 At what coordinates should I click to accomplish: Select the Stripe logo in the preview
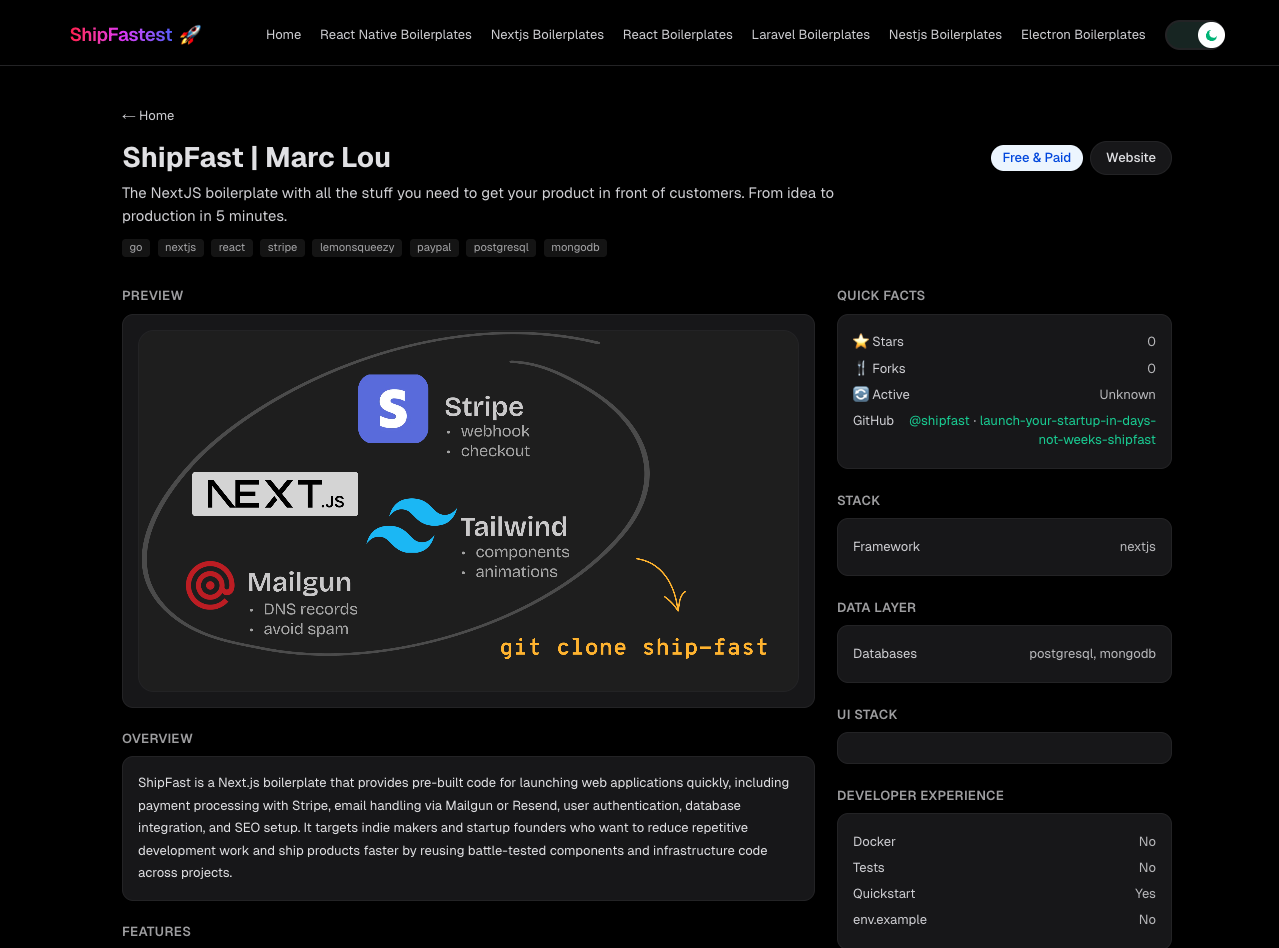tap(392, 408)
